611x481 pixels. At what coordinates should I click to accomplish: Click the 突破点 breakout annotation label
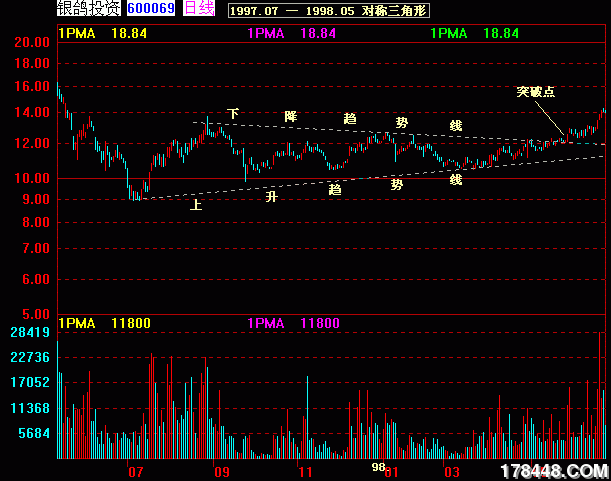[536, 92]
